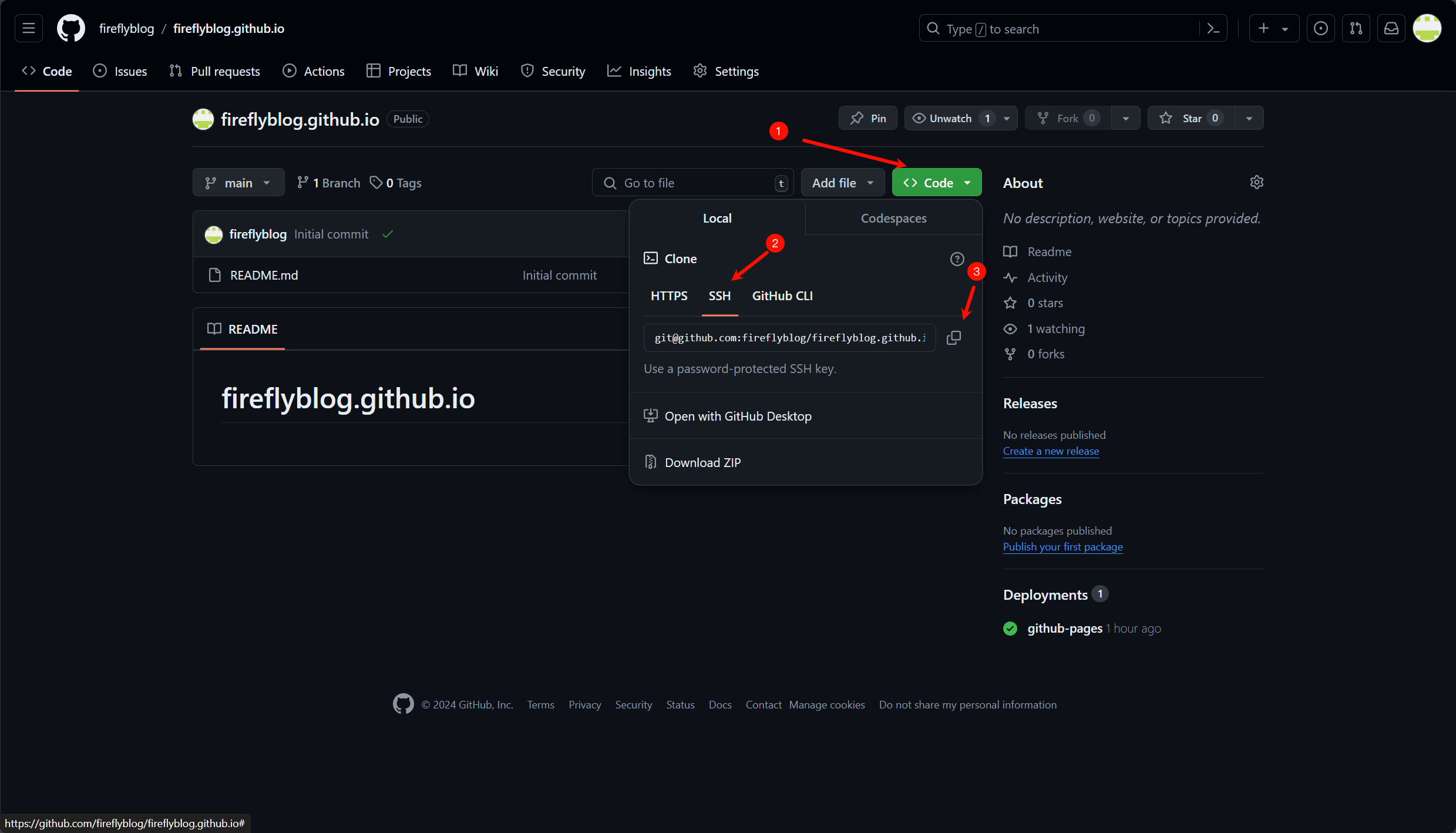Open the Wiki tab
1456x833 pixels.
point(476,71)
